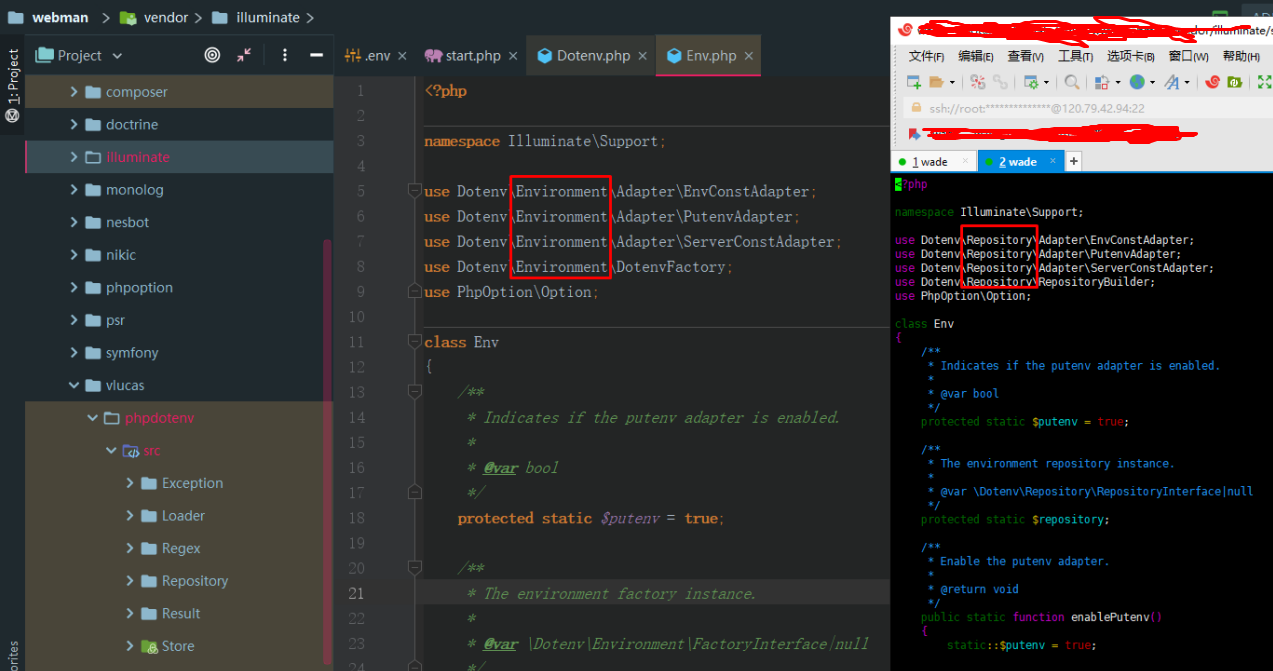The image size is (1273, 671).
Task: Click the '1: Project' vertical tool window tab
Action: point(13,85)
